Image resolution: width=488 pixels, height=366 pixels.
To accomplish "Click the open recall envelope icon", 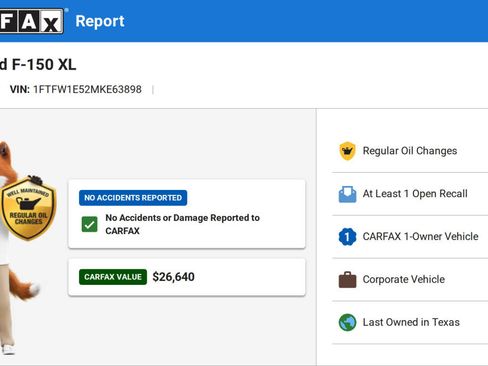I will (347, 194).
